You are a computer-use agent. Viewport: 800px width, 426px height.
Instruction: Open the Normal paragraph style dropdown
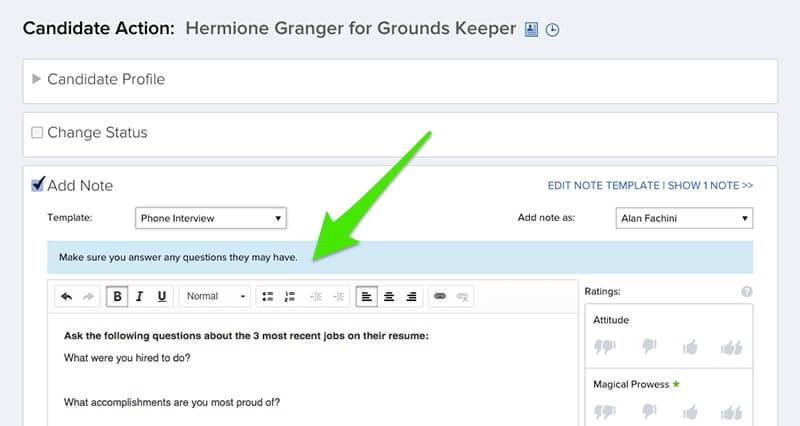[215, 296]
